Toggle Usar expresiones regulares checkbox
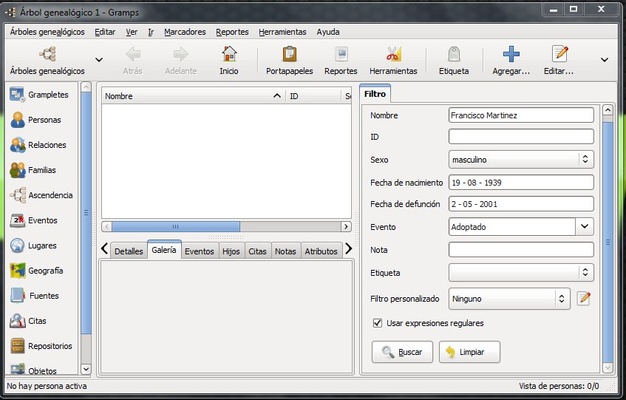Viewport: 626px width, 400px height. pos(377,323)
